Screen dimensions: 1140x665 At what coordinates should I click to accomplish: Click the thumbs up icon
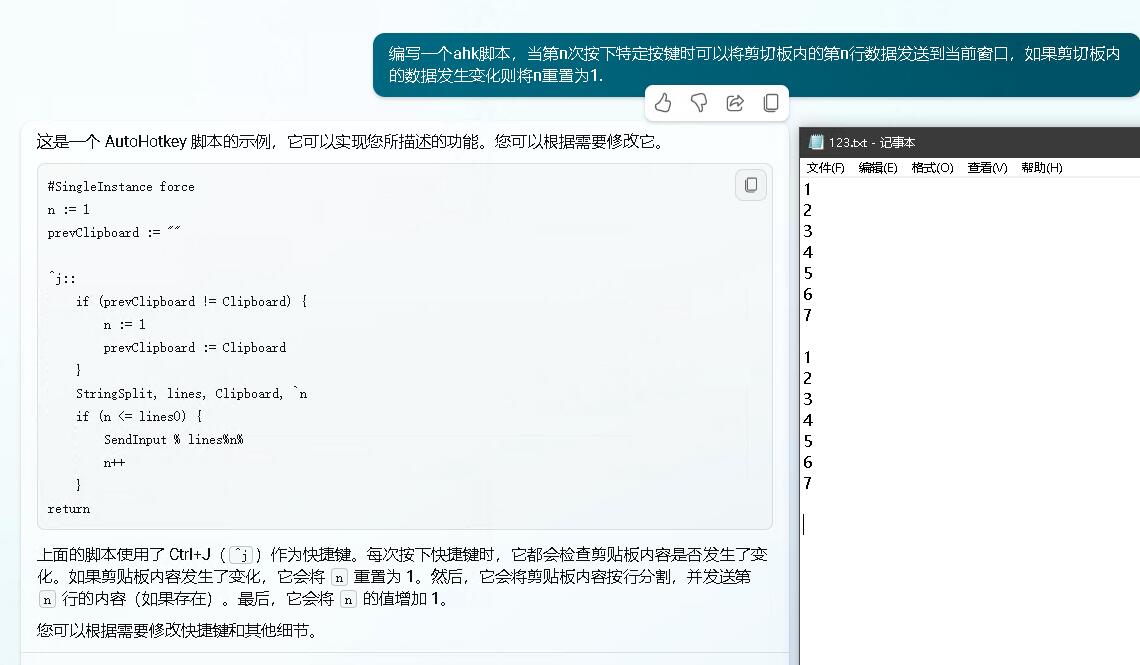coord(663,103)
